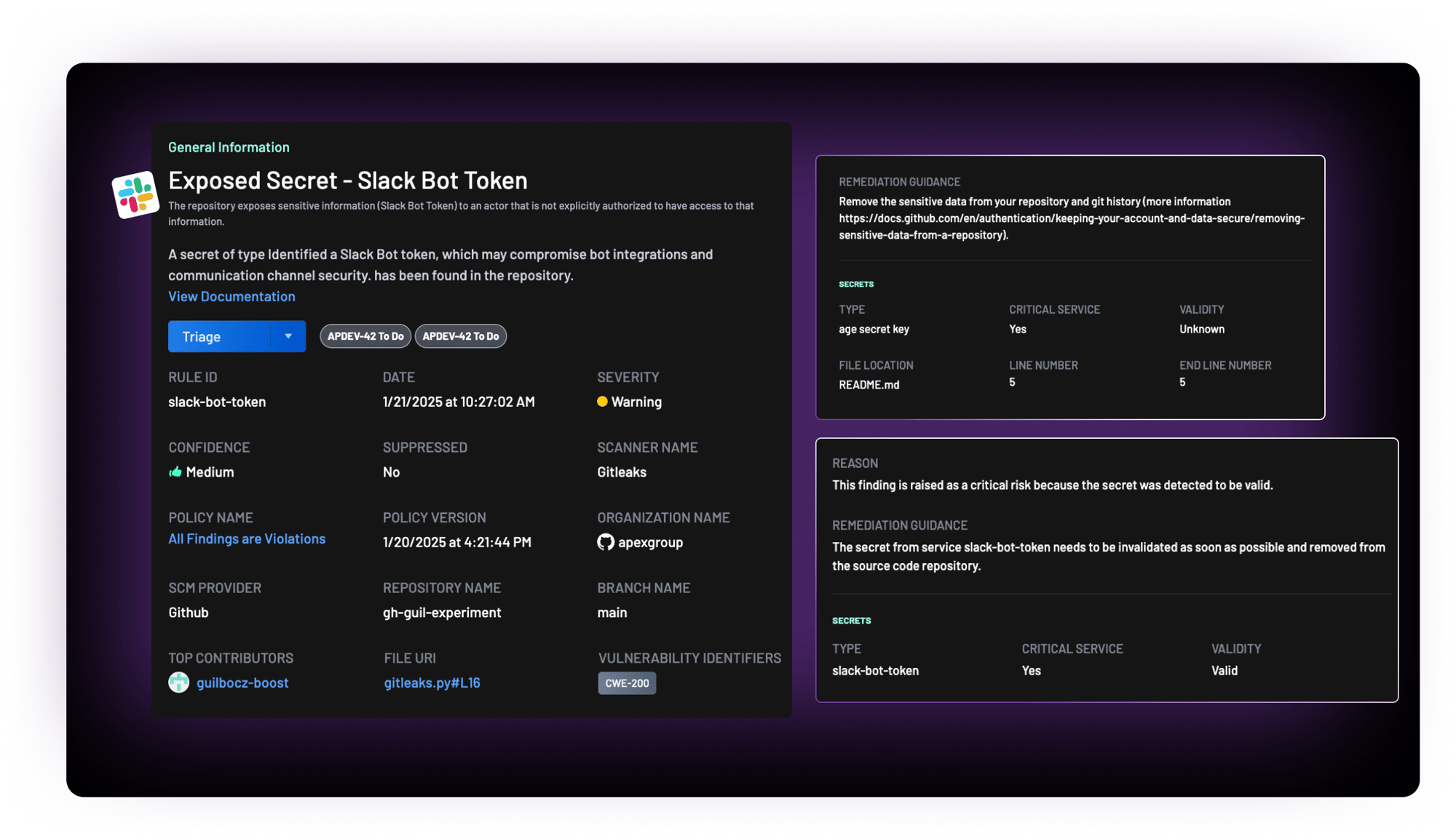Screen dimensions: 1456x839
Task: Click the CWE-200 vulnerability badge
Action: pos(627,683)
